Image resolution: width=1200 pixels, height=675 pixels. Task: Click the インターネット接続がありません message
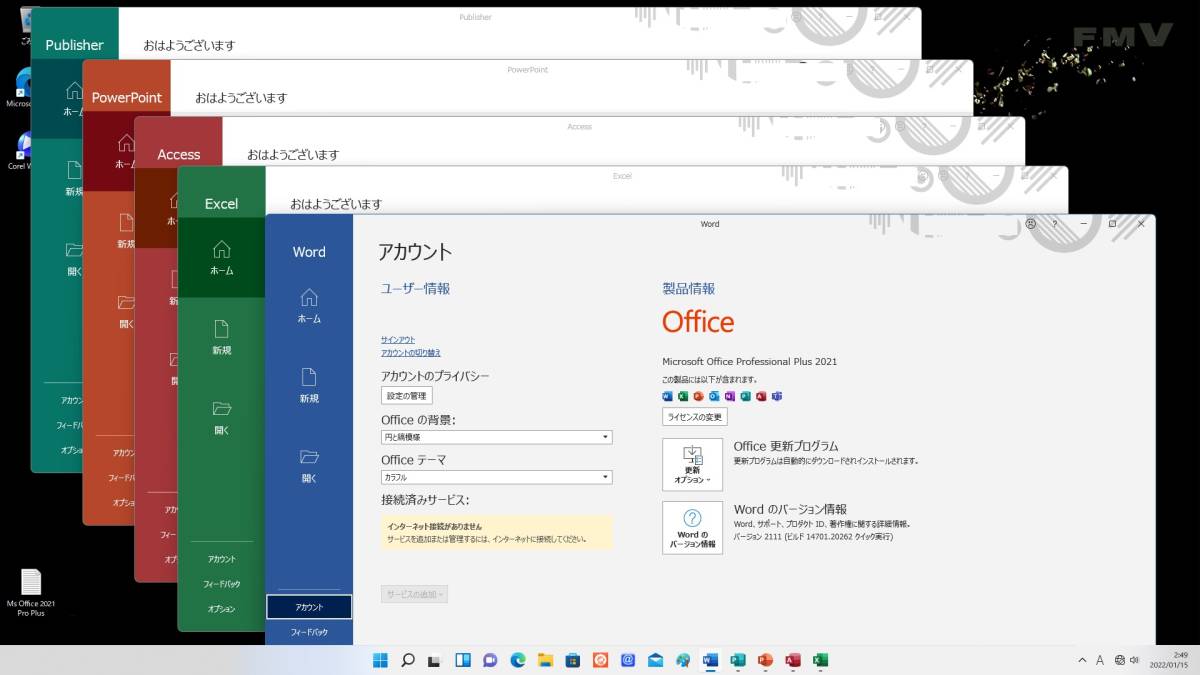click(434, 526)
